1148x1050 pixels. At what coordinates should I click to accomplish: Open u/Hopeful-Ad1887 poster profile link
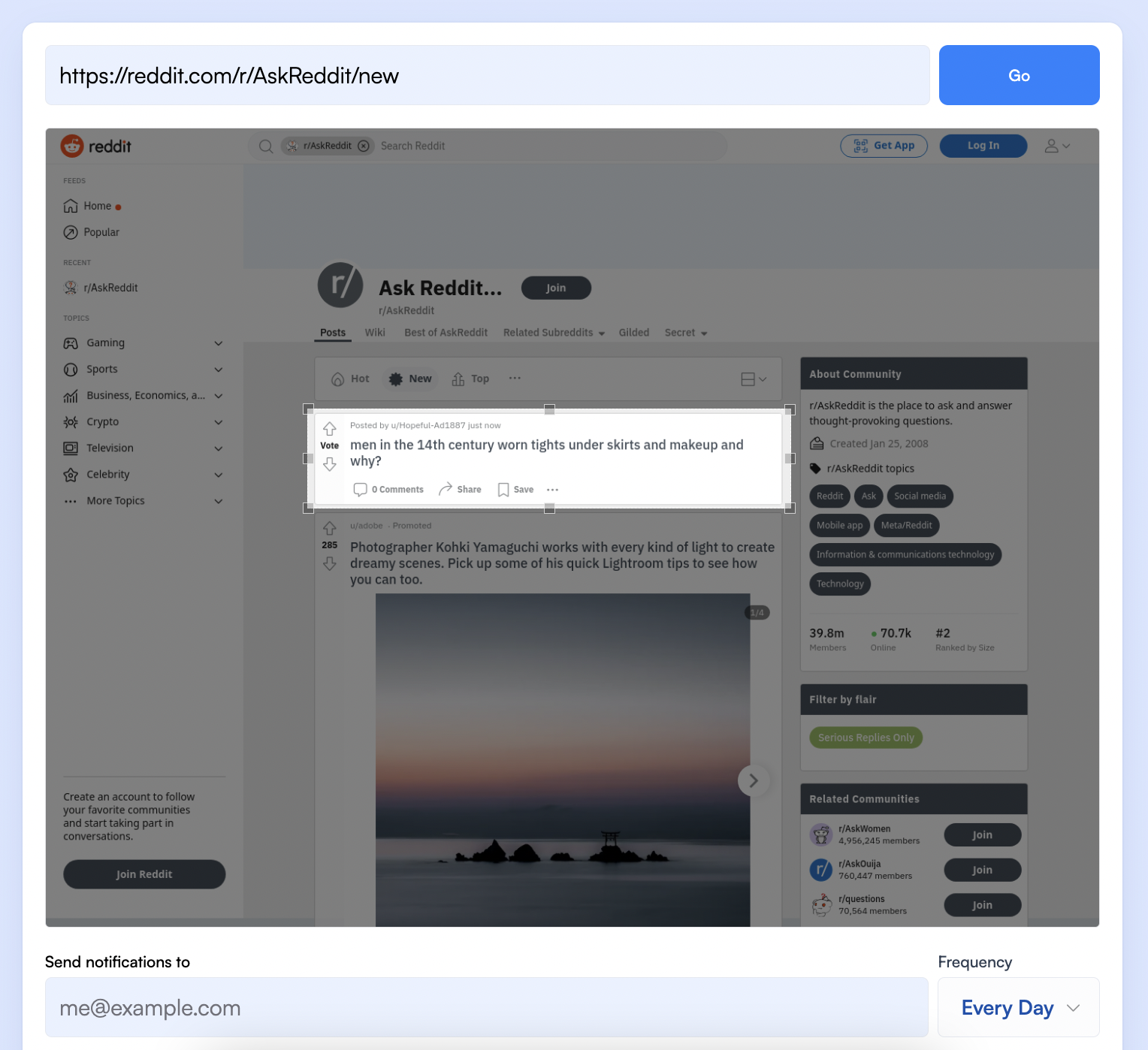click(428, 425)
